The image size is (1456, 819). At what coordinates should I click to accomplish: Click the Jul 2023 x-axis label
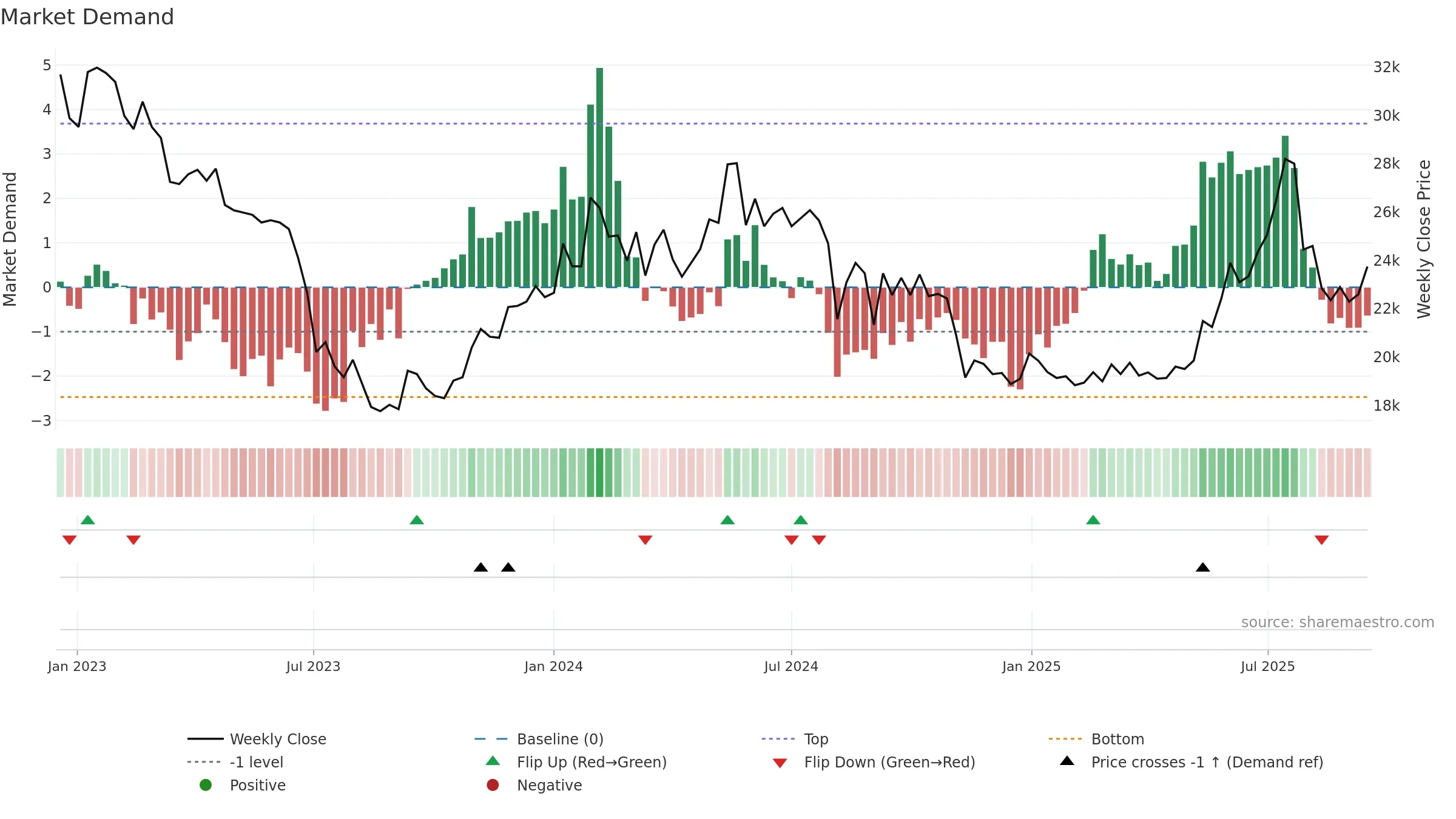click(313, 667)
